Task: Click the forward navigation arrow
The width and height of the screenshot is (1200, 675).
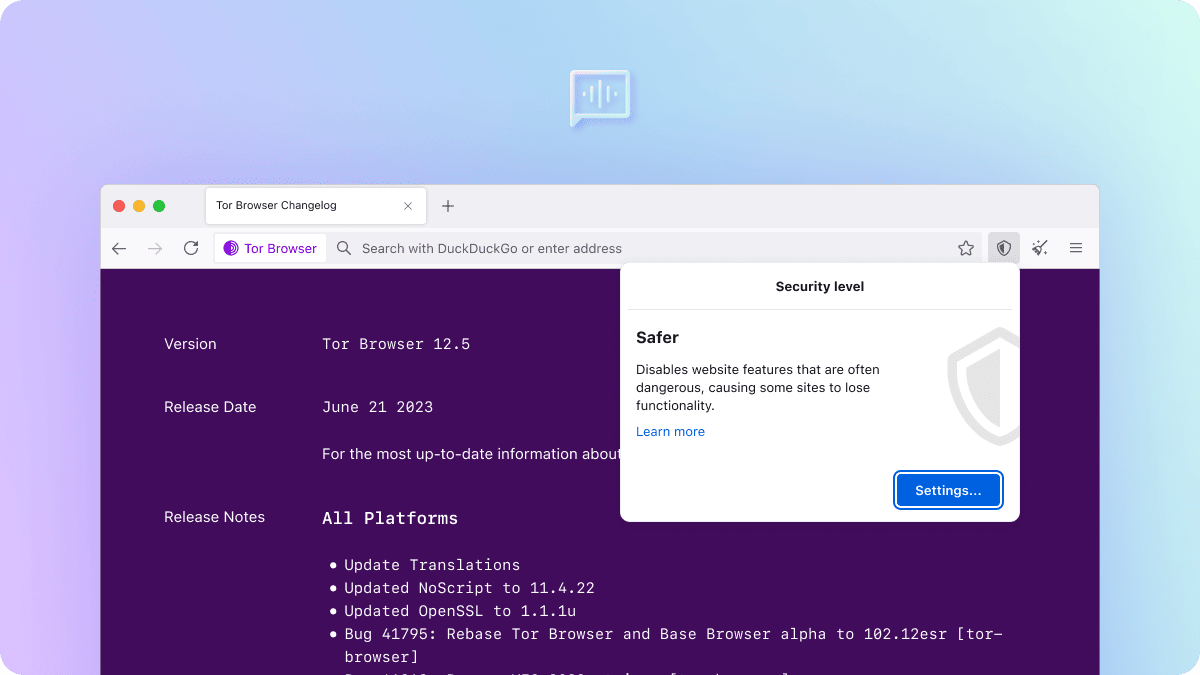Action: pos(155,249)
